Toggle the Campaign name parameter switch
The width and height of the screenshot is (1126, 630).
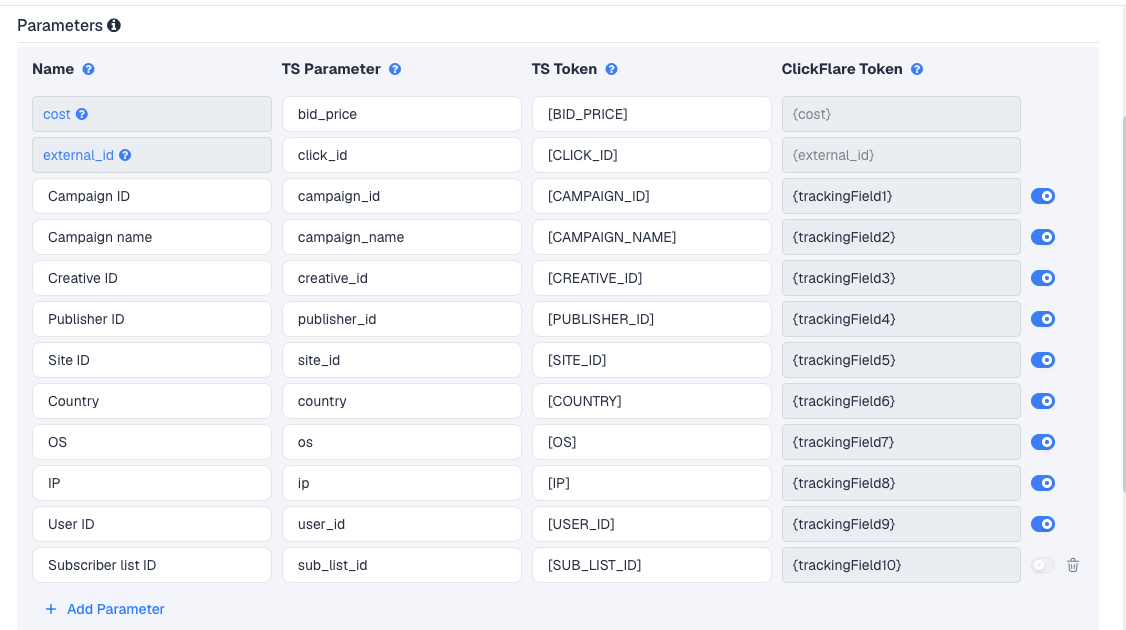1043,237
